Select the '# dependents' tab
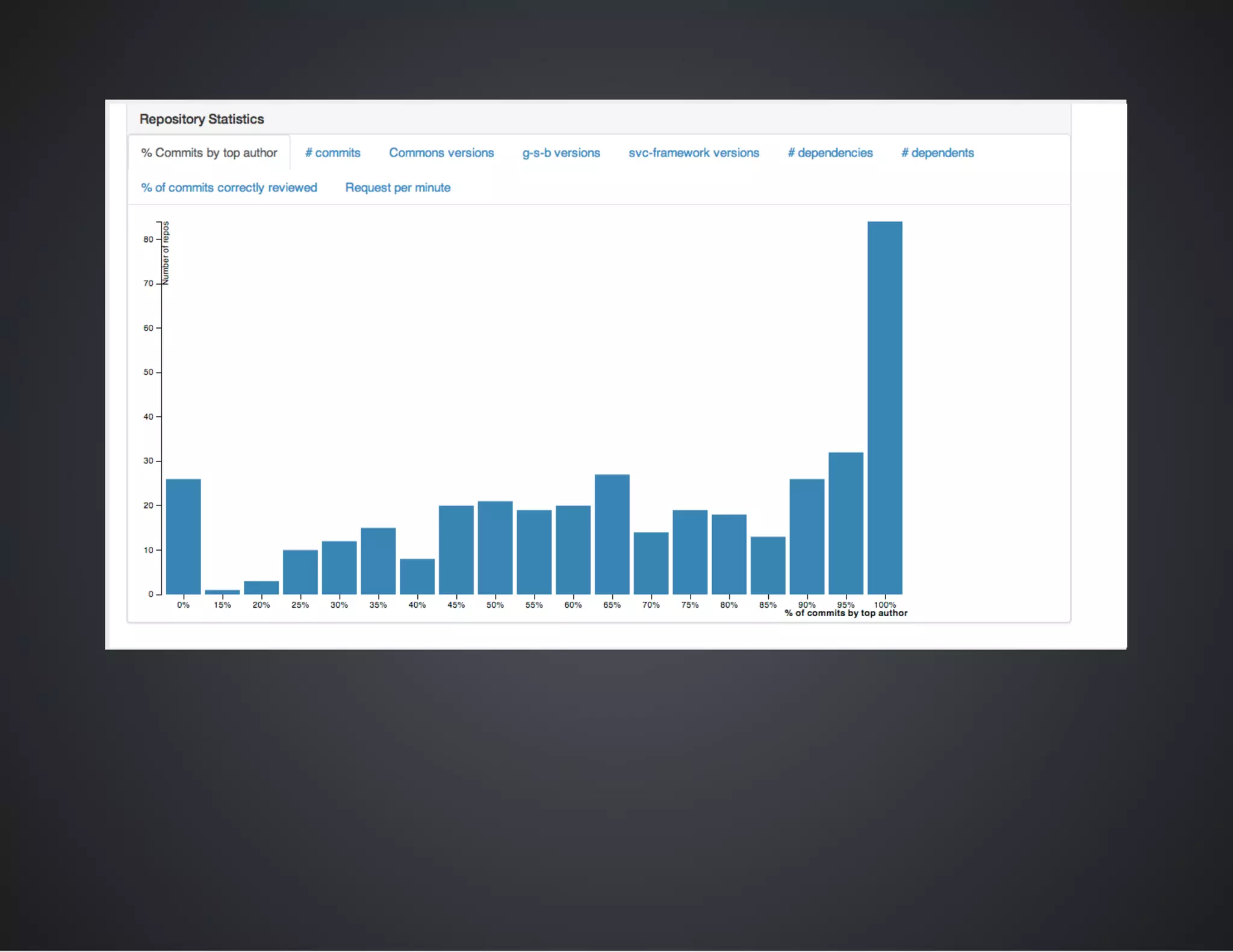The width and height of the screenshot is (1233, 952). pyautogui.click(x=937, y=153)
